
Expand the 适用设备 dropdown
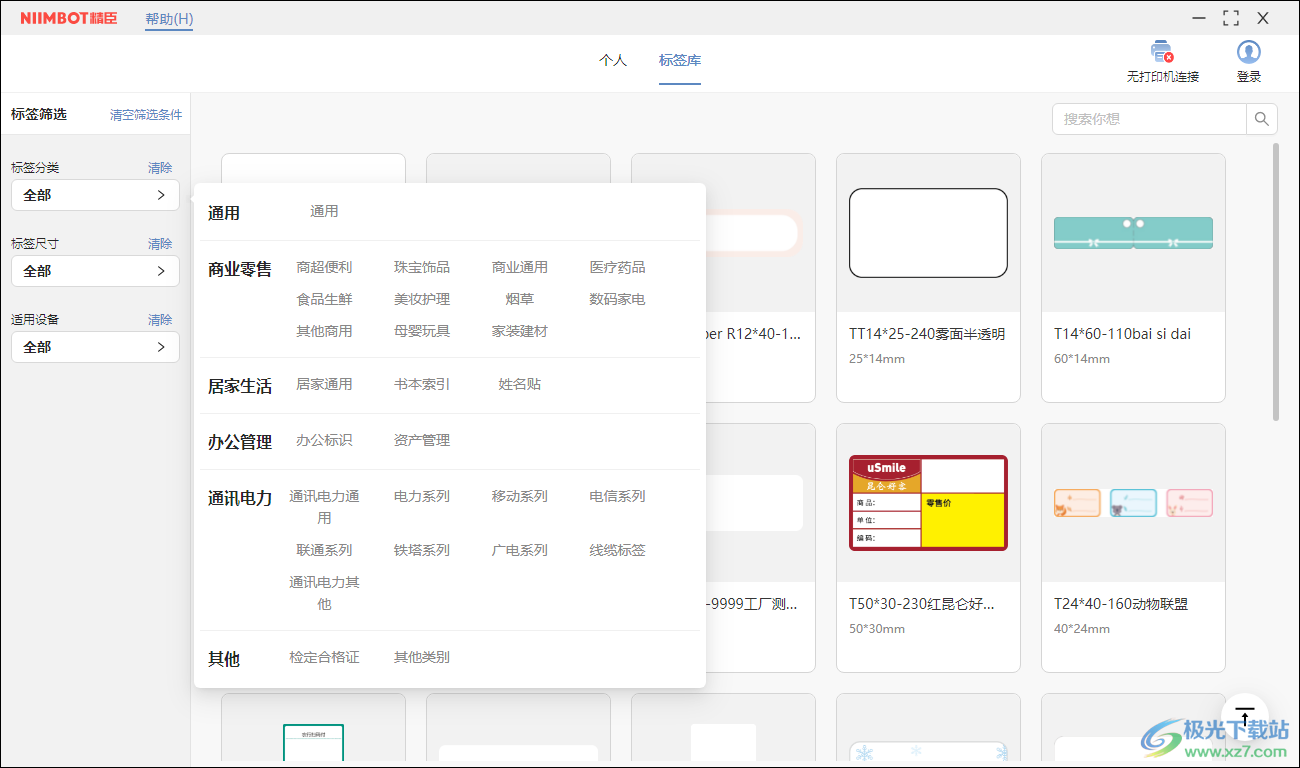[95, 347]
